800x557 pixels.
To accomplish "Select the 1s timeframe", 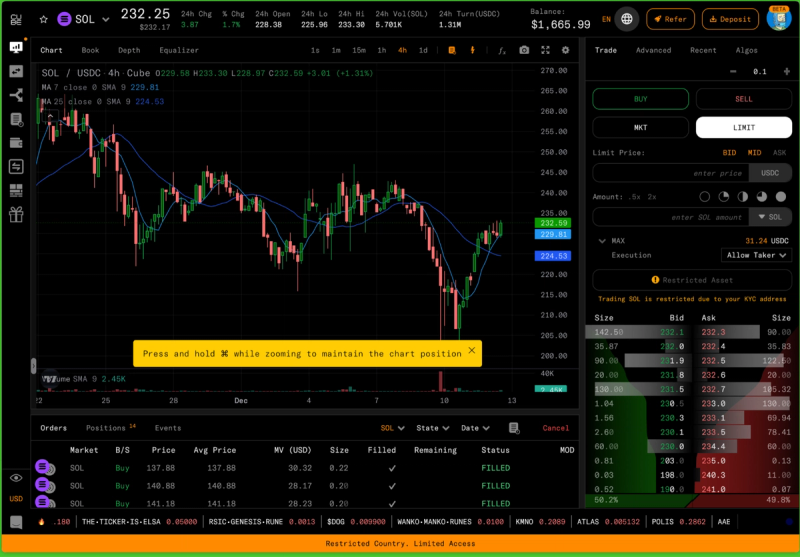I will click(x=315, y=50).
